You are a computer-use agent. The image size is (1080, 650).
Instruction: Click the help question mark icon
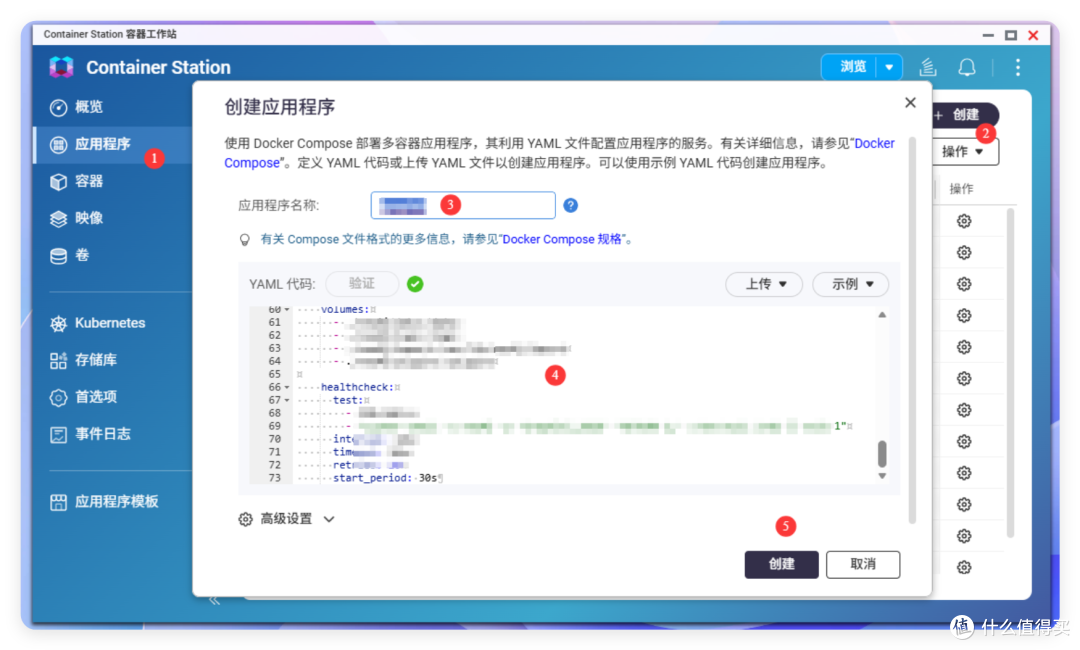click(570, 205)
